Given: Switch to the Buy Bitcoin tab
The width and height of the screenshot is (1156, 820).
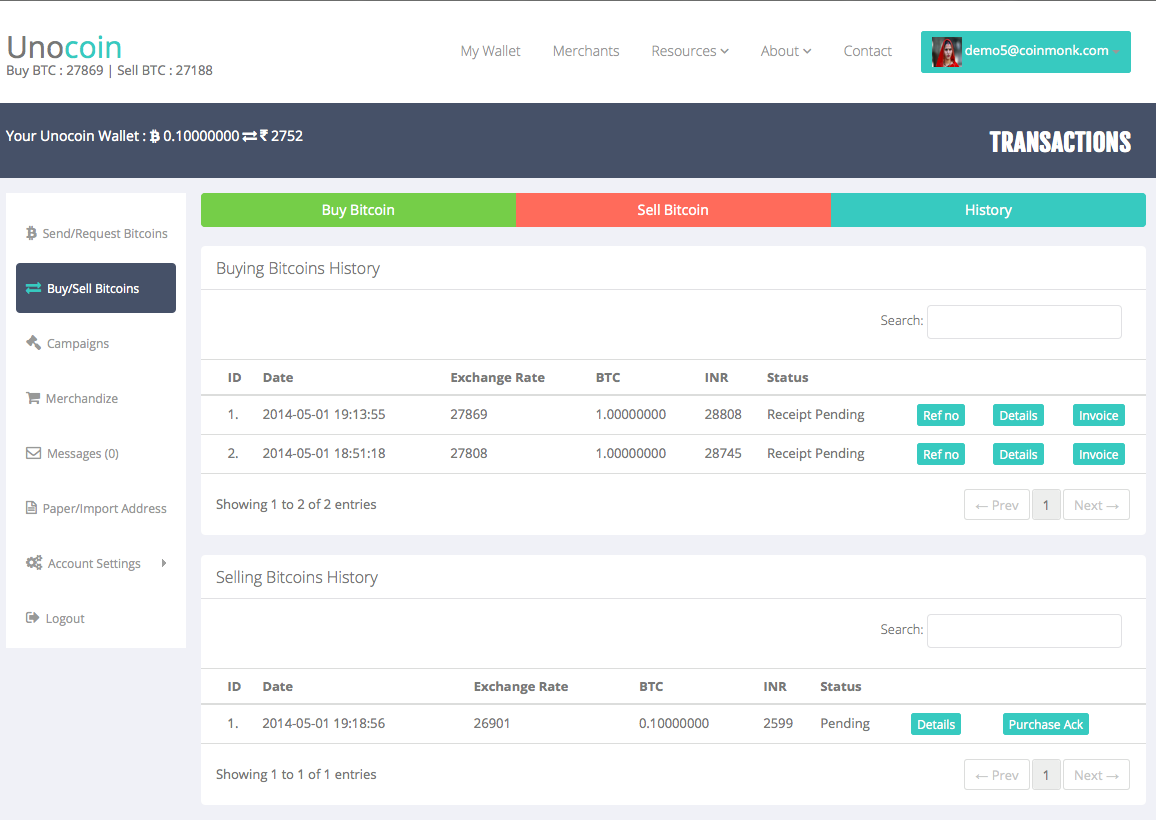Looking at the screenshot, I should point(358,210).
